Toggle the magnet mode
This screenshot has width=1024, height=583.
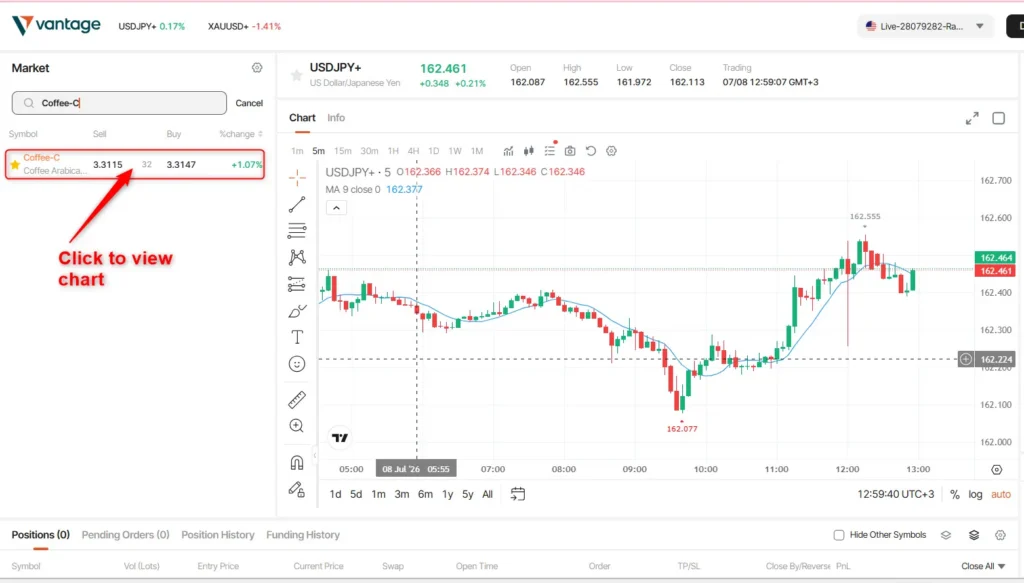(297, 463)
